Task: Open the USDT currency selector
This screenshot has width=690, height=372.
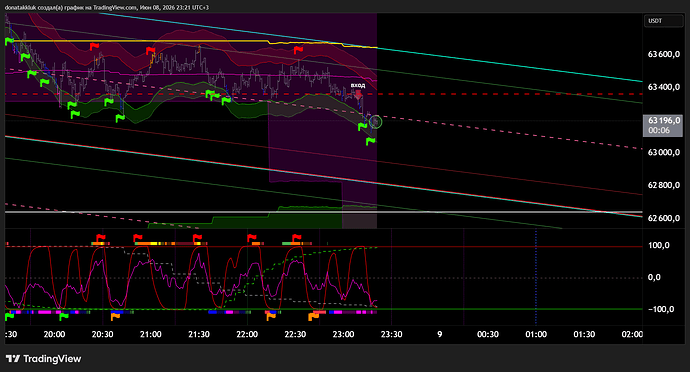Action: point(663,21)
